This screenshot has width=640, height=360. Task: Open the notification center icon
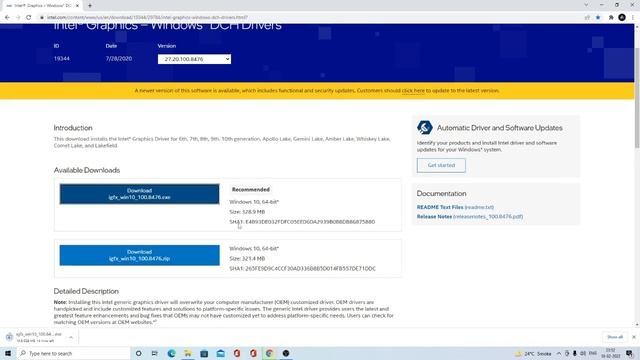(630, 353)
